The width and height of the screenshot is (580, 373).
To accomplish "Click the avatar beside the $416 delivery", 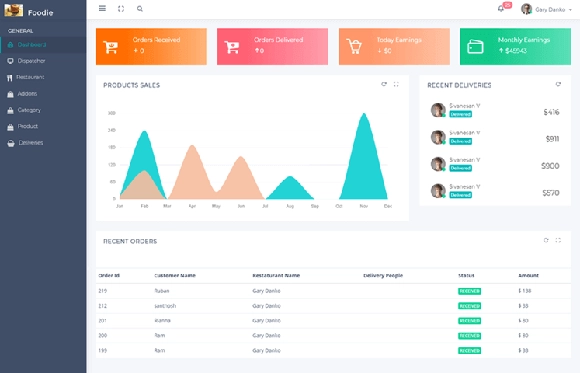I will (438, 110).
